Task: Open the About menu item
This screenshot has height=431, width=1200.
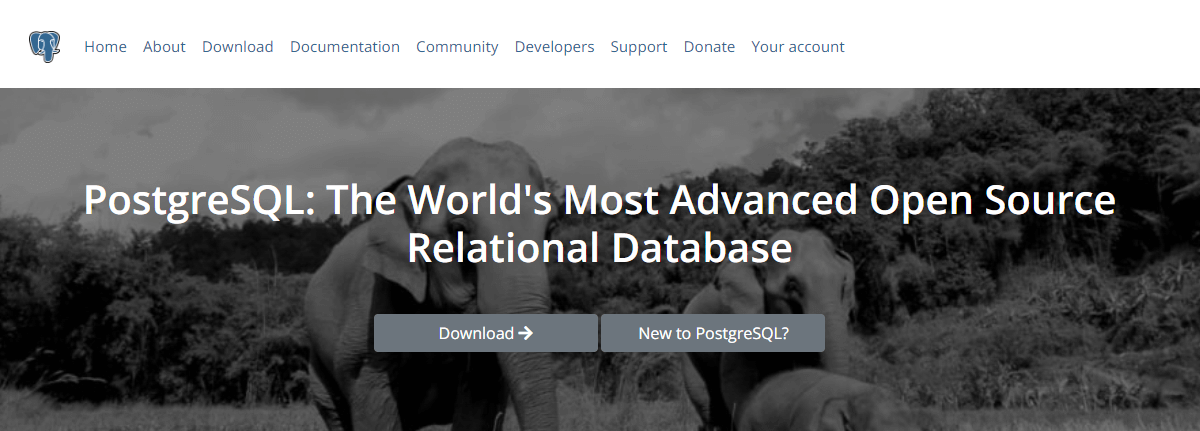Action: tap(164, 47)
